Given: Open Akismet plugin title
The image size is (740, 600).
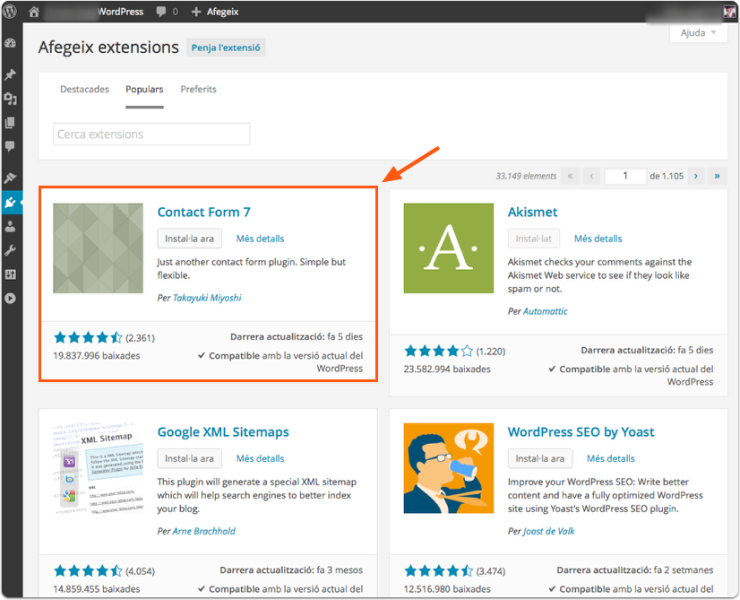Looking at the screenshot, I should pos(532,212).
